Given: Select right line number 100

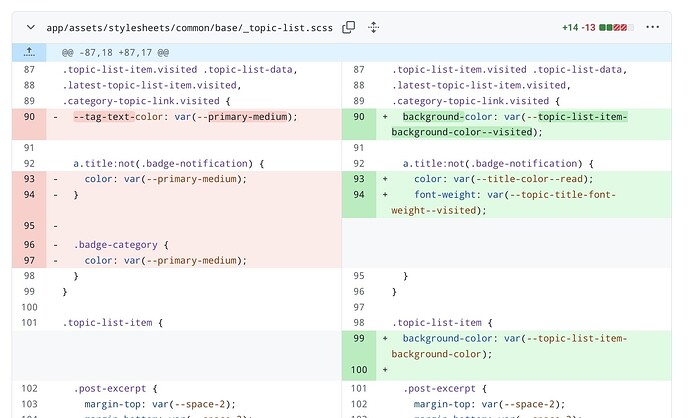Looking at the screenshot, I should 359,370.
